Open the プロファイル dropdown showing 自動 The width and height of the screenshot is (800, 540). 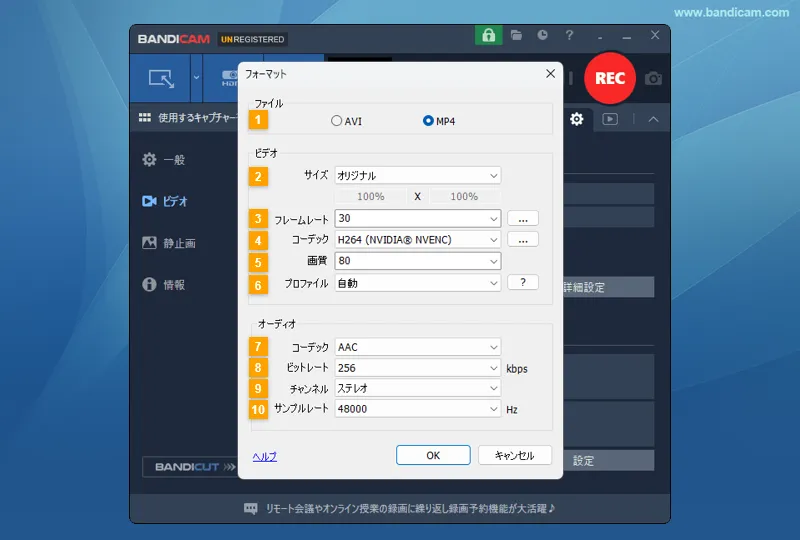(x=417, y=283)
